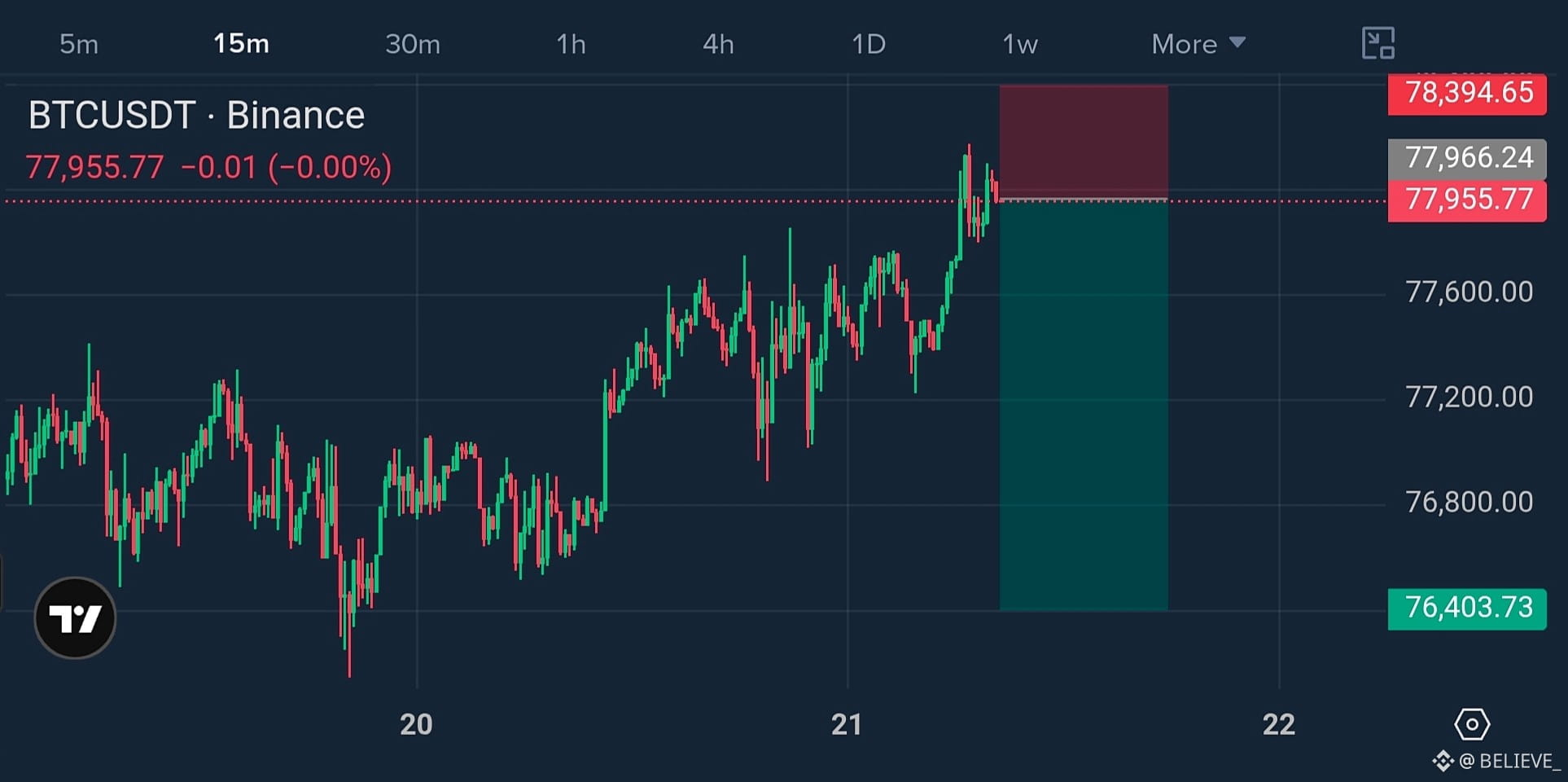Viewport: 1568px width, 782px height.
Task: Click the date label 22 on time axis
Action: pos(1278,724)
